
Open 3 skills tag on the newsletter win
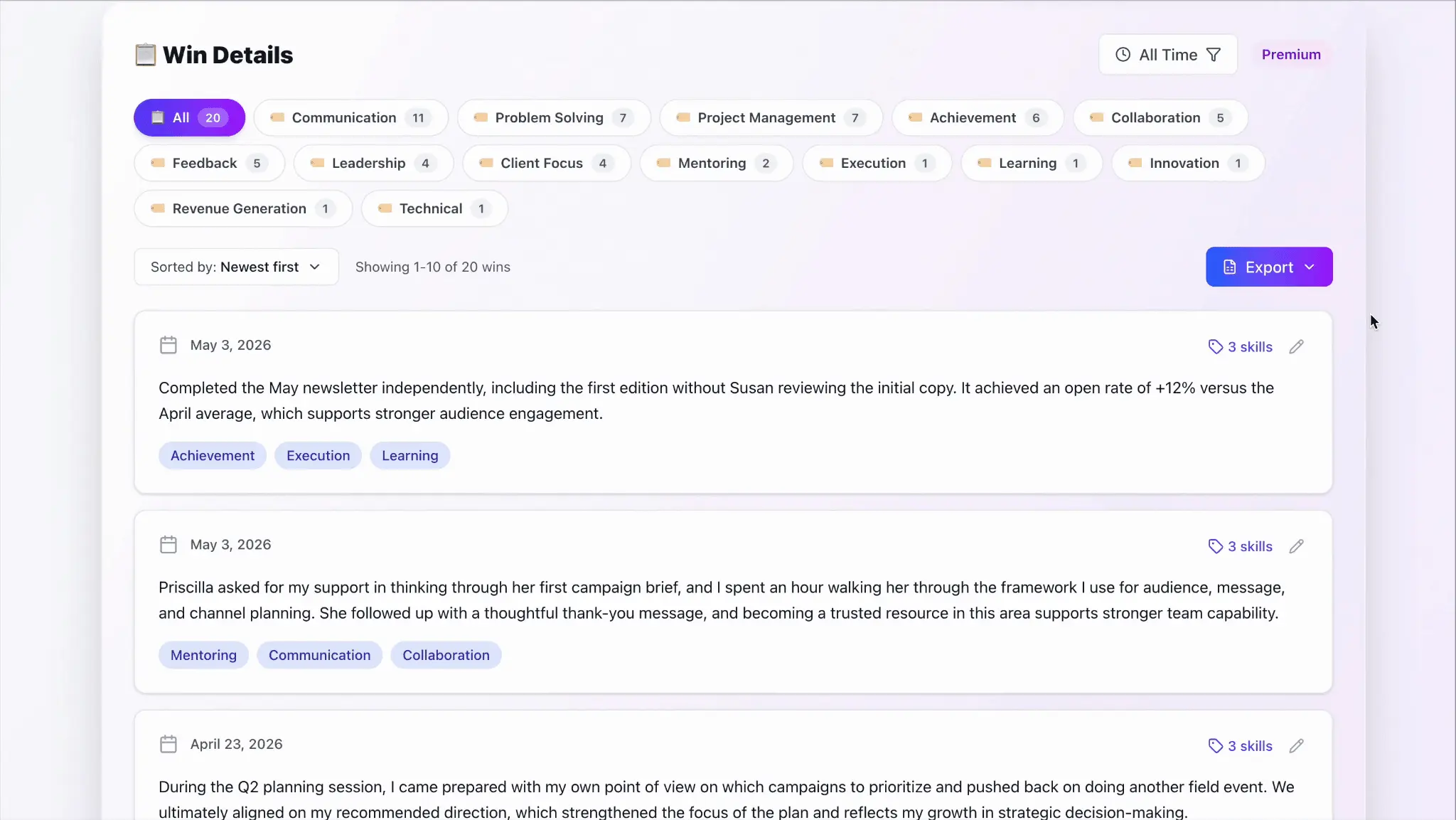1240,346
